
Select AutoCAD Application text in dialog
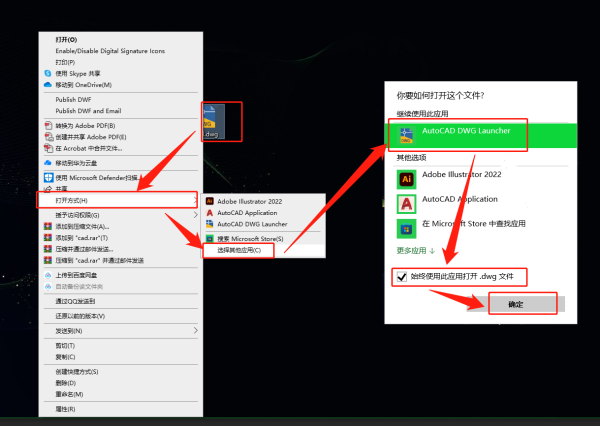tap(460, 199)
